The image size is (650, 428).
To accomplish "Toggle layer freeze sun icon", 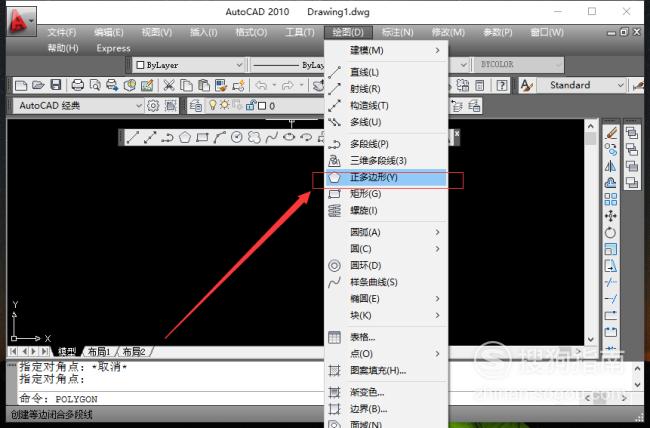I will pyautogui.click(x=224, y=105).
